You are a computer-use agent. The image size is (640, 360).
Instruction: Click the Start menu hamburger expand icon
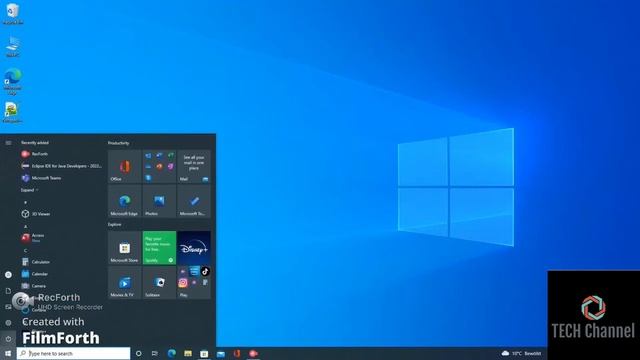coord(8,143)
